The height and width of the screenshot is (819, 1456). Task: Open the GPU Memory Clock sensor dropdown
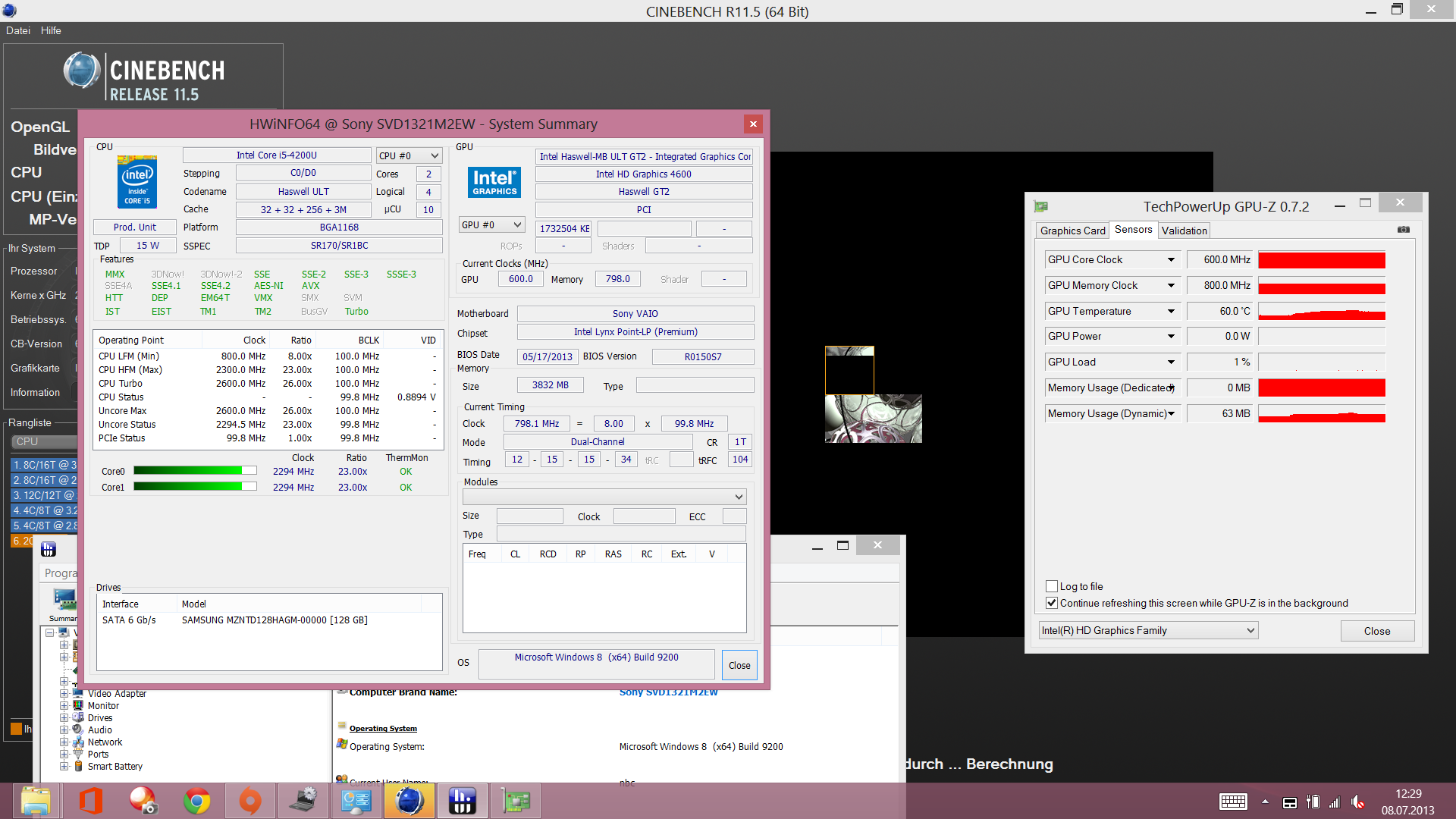coord(1171,286)
